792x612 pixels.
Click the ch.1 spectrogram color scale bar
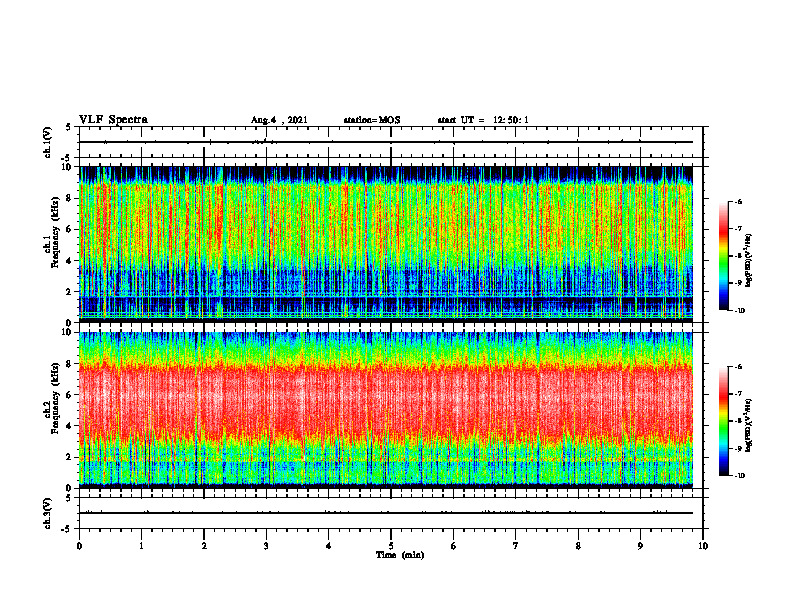(723, 256)
